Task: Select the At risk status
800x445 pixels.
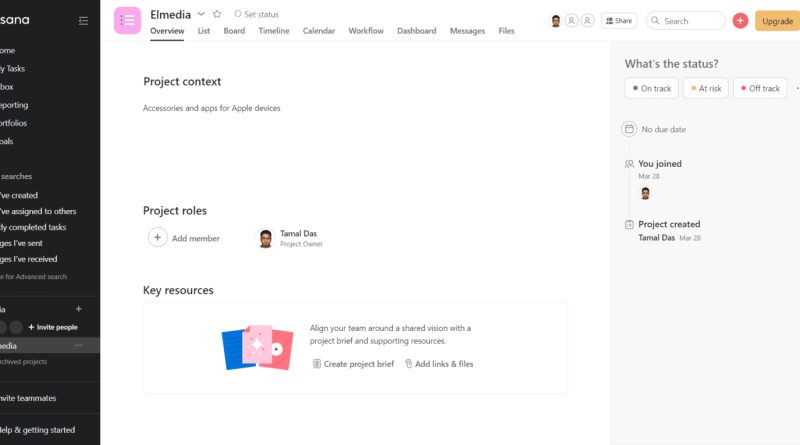Action: point(706,88)
